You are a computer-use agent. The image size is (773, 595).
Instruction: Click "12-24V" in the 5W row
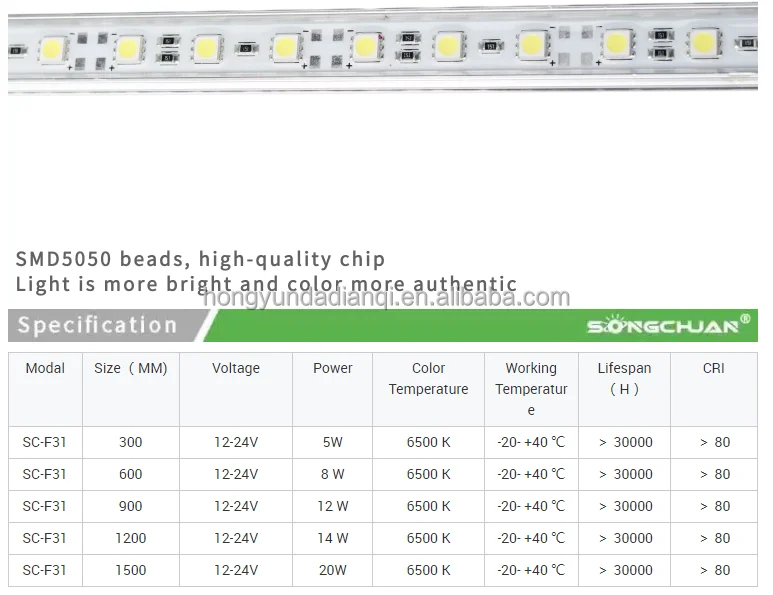coord(236,442)
